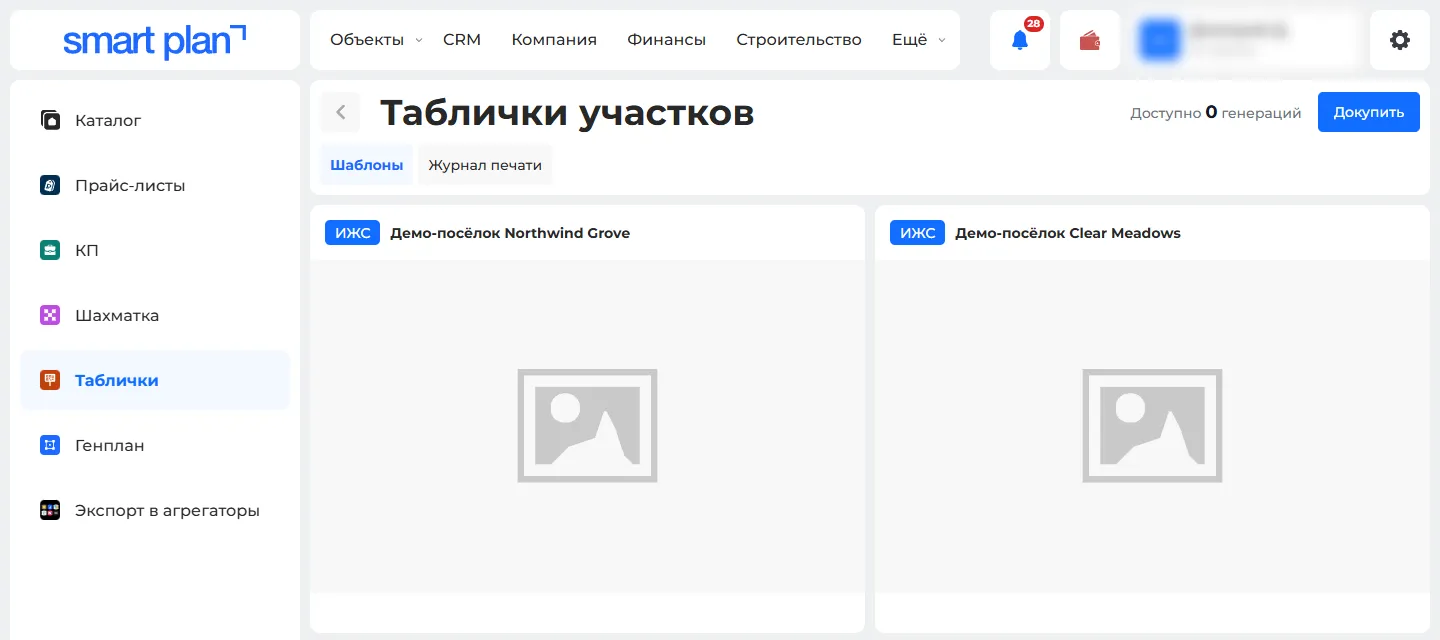Open the Строительство menu
The image size is (1440, 640).
pos(799,40)
